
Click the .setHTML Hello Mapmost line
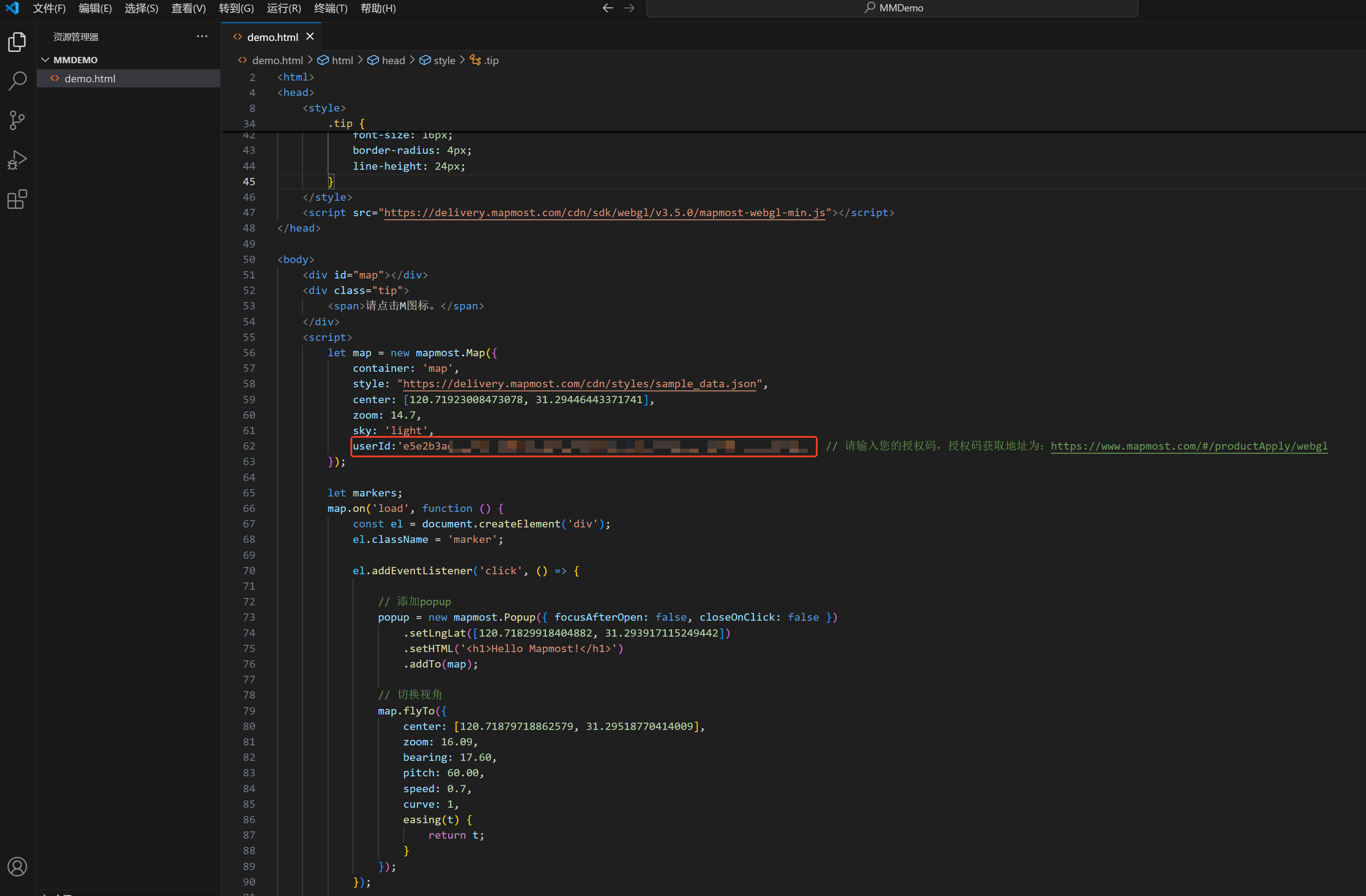click(x=513, y=648)
